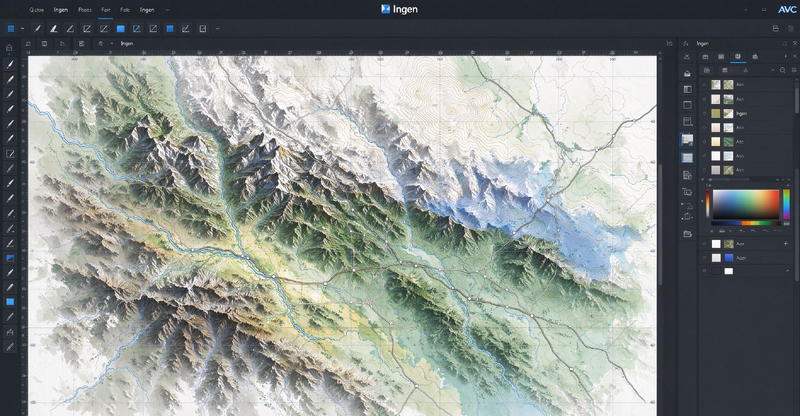The height and width of the screenshot is (416, 800).
Task: Expand the chevron on the bottom layer row
Action: [788, 271]
